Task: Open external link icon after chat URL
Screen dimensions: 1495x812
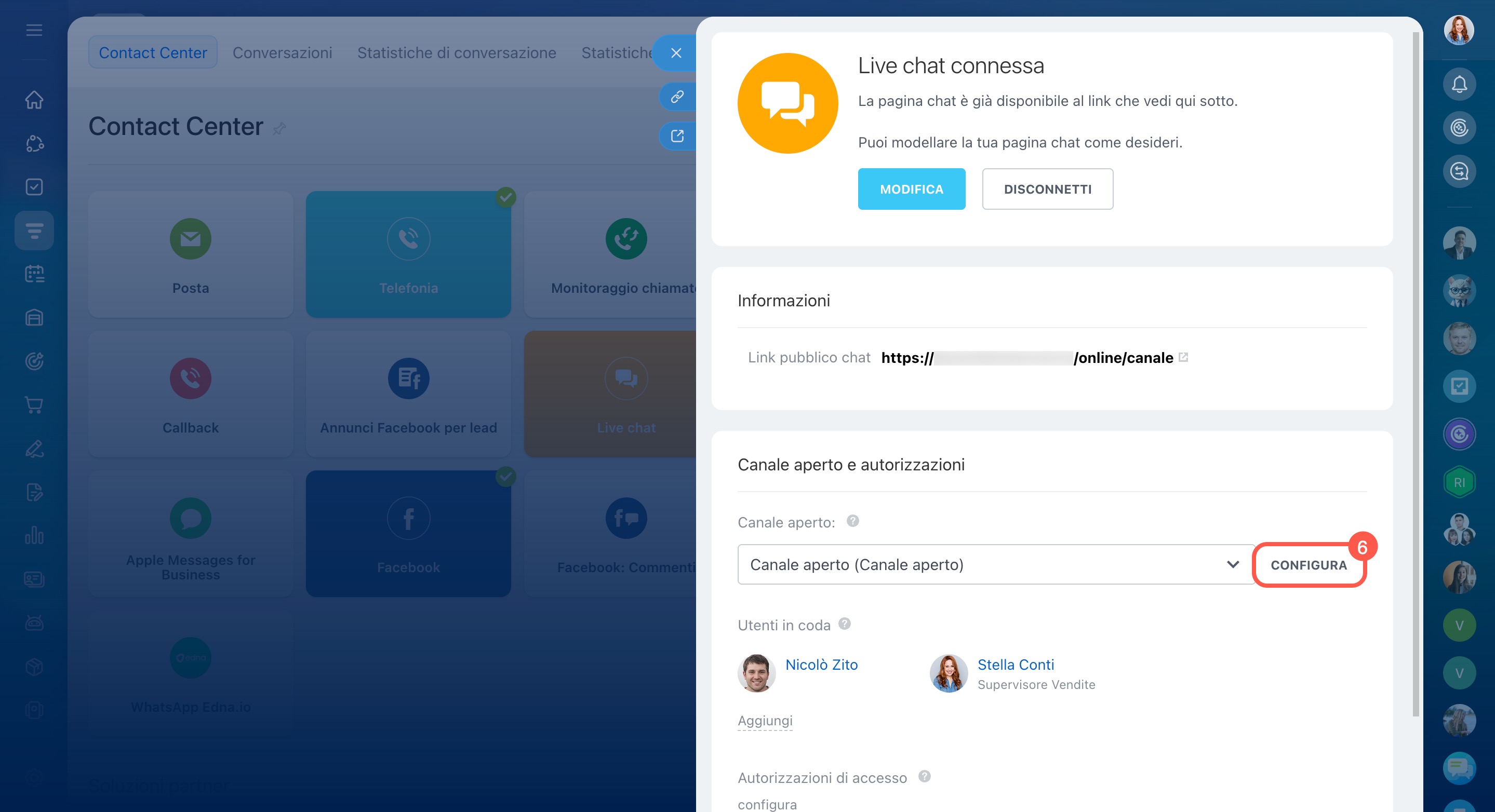Action: click(1183, 357)
